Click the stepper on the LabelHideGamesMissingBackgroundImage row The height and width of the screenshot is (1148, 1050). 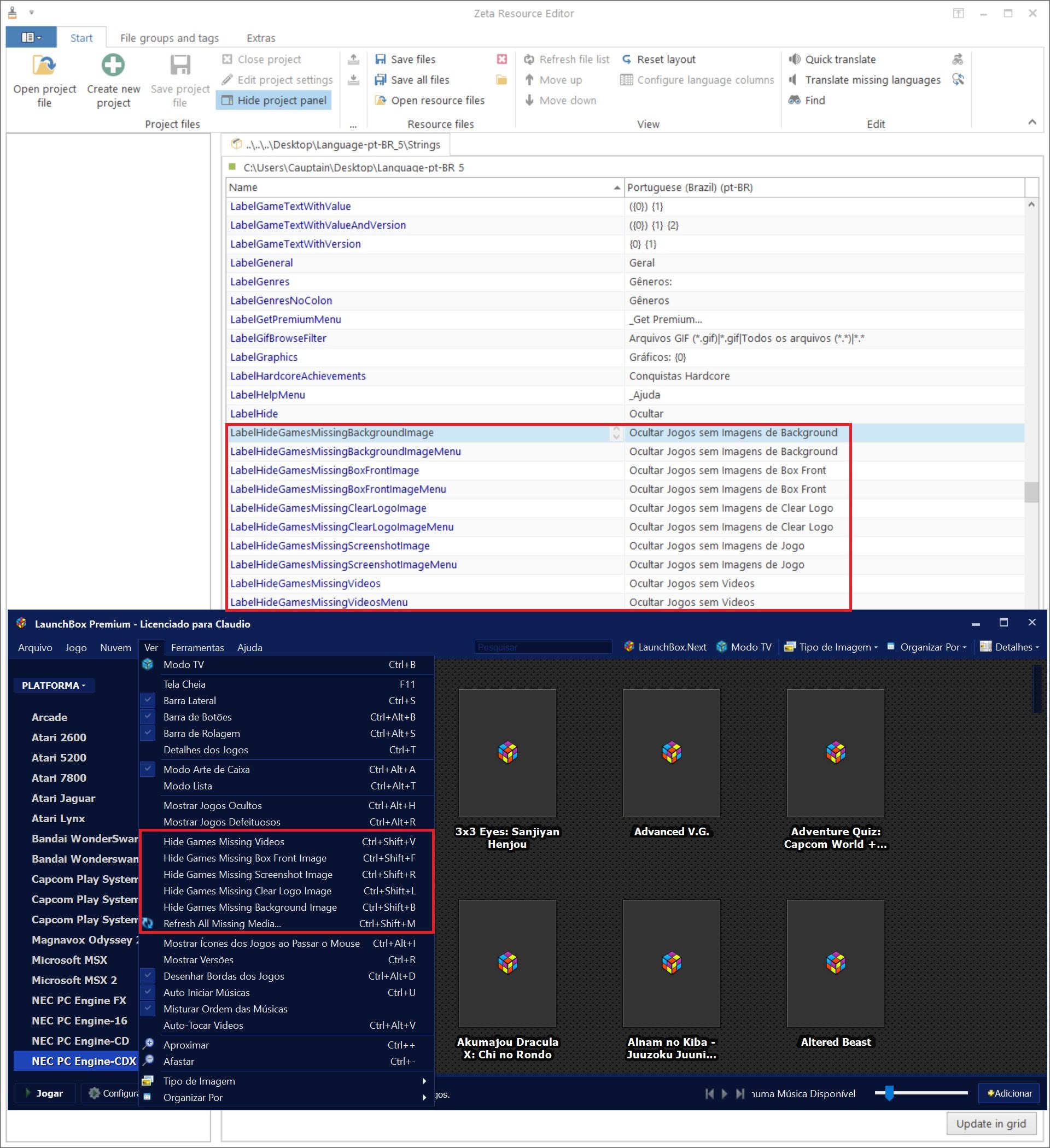click(x=615, y=434)
